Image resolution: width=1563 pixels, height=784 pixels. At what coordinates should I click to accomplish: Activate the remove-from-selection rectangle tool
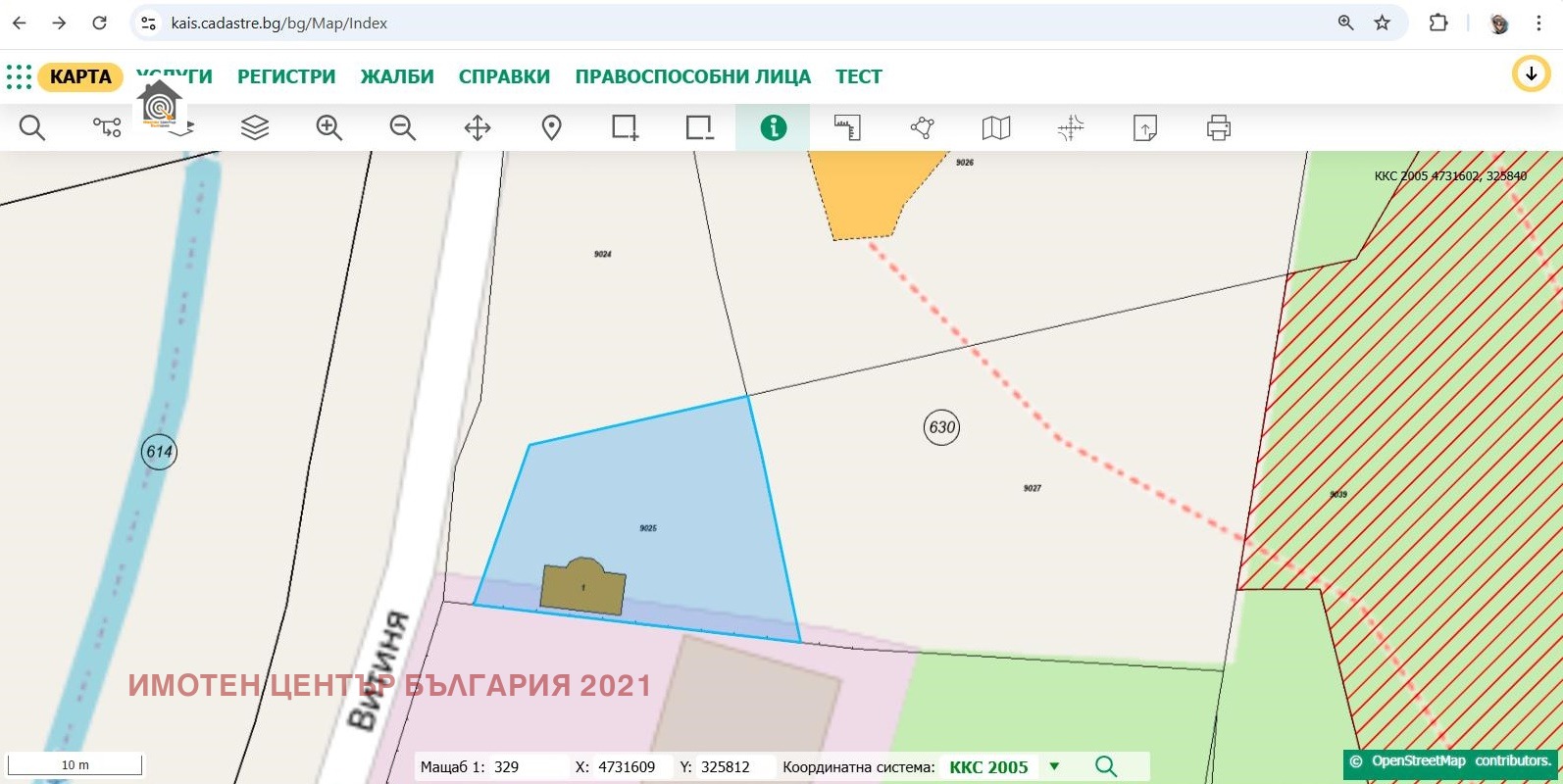[x=699, y=127]
